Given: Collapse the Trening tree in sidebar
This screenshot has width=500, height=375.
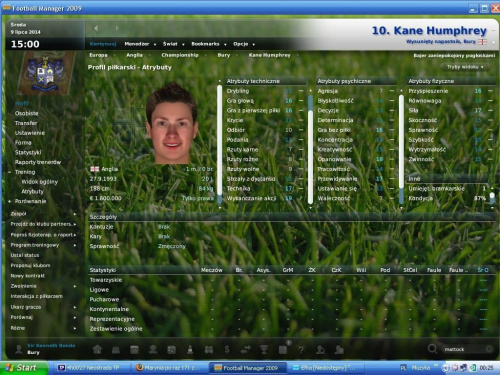Looking at the screenshot, I should [x=9, y=172].
